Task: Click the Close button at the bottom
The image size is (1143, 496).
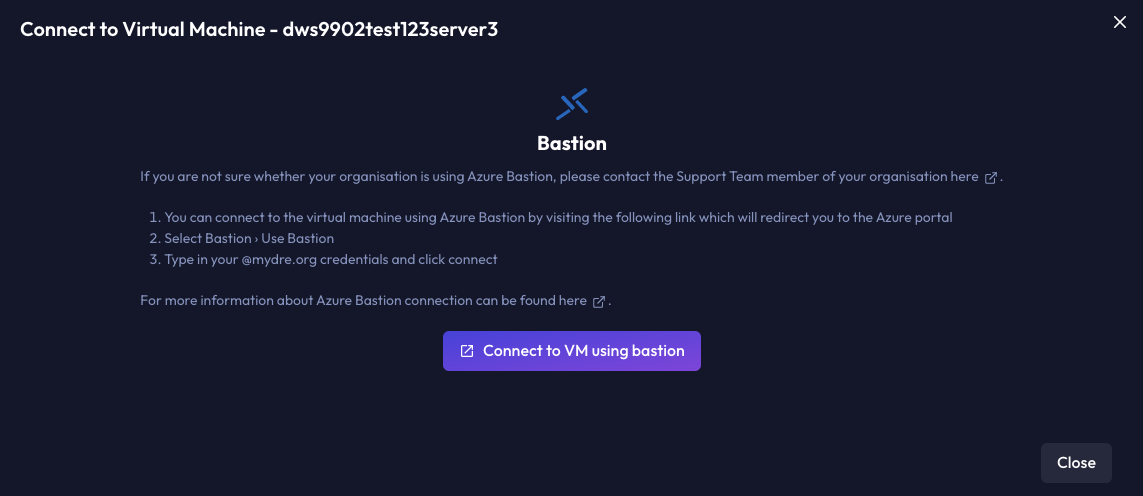Action: click(x=1076, y=463)
